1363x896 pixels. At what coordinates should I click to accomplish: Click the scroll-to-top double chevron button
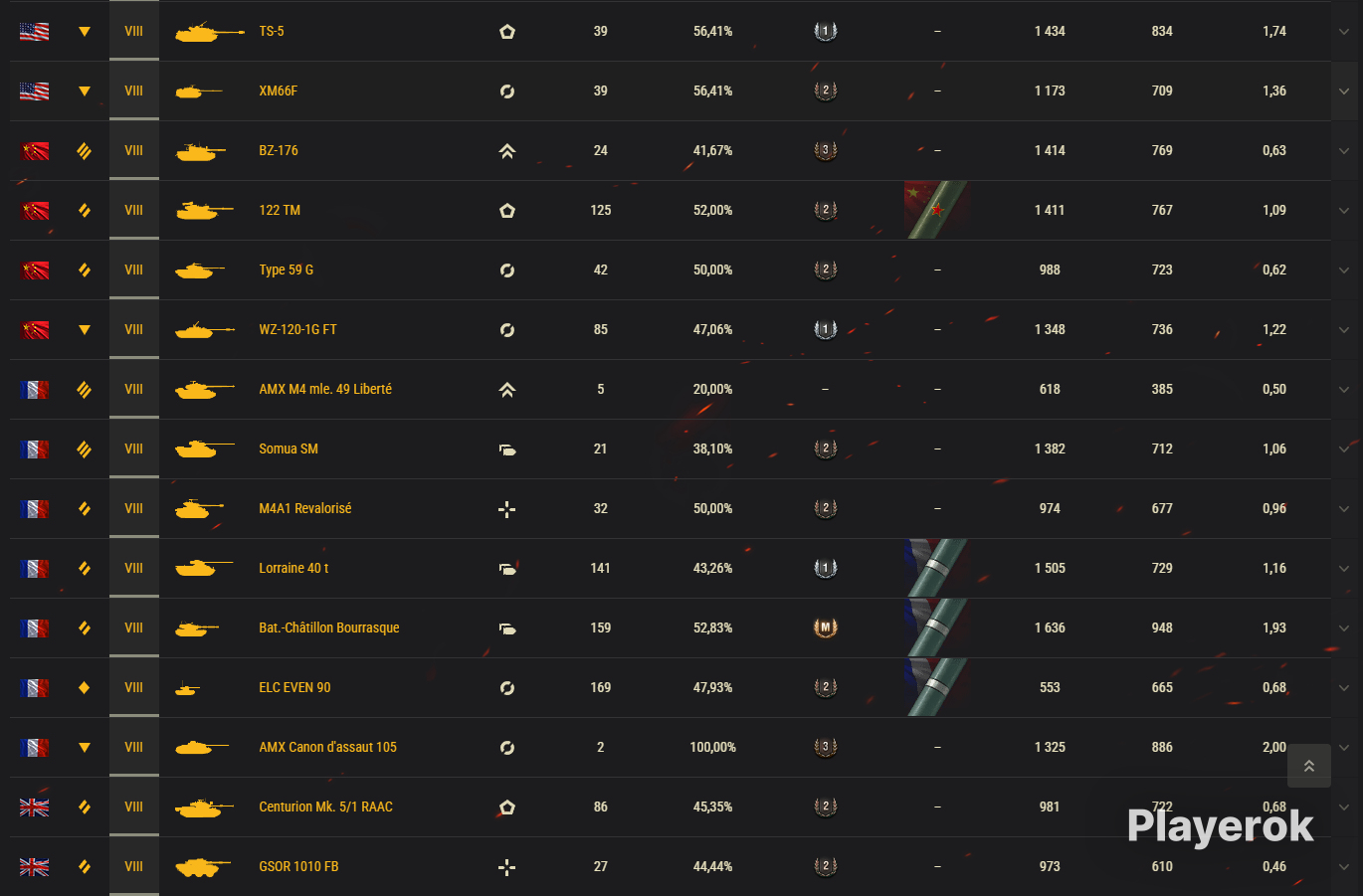point(1309,766)
